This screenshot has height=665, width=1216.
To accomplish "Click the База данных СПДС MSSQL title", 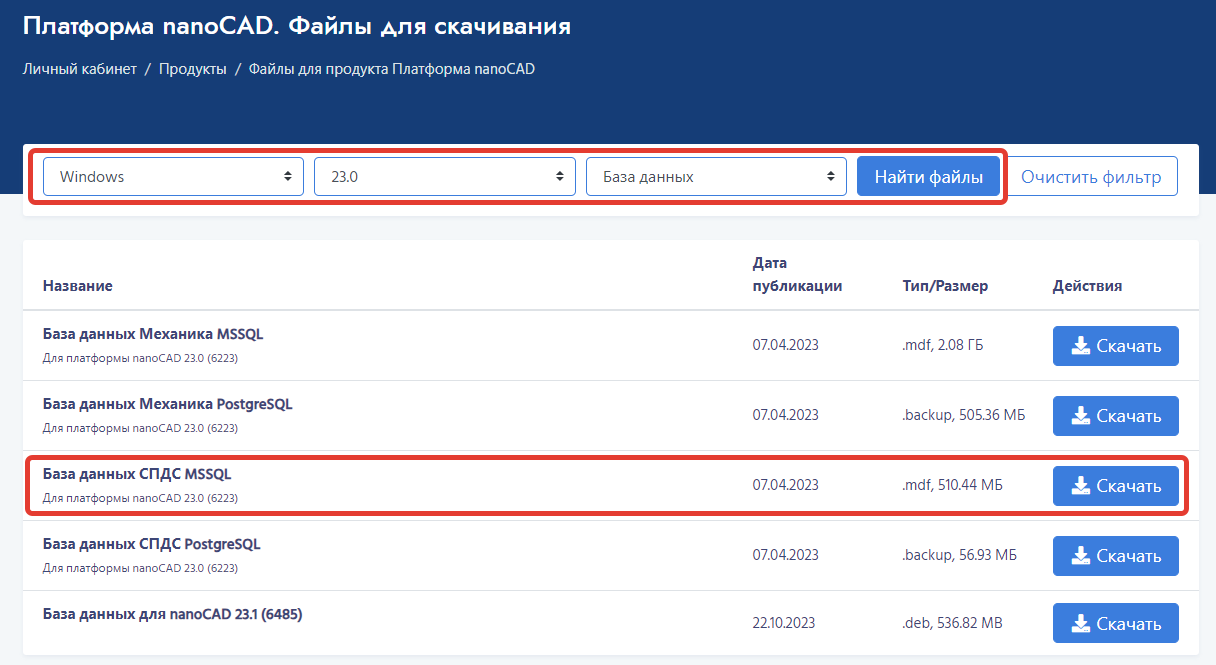I will [x=137, y=474].
